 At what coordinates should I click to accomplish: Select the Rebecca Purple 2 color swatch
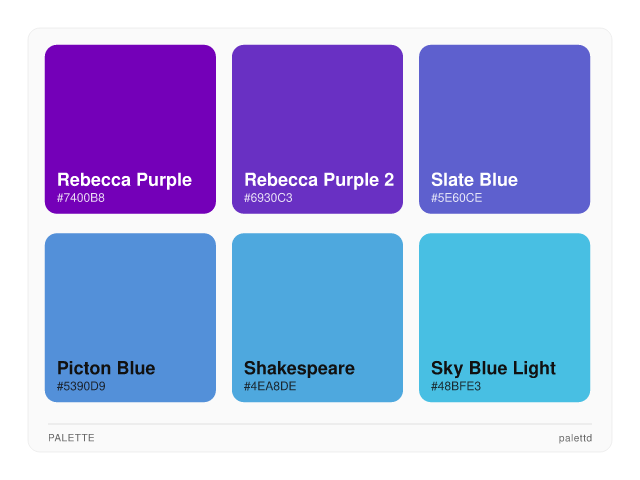(x=317, y=110)
